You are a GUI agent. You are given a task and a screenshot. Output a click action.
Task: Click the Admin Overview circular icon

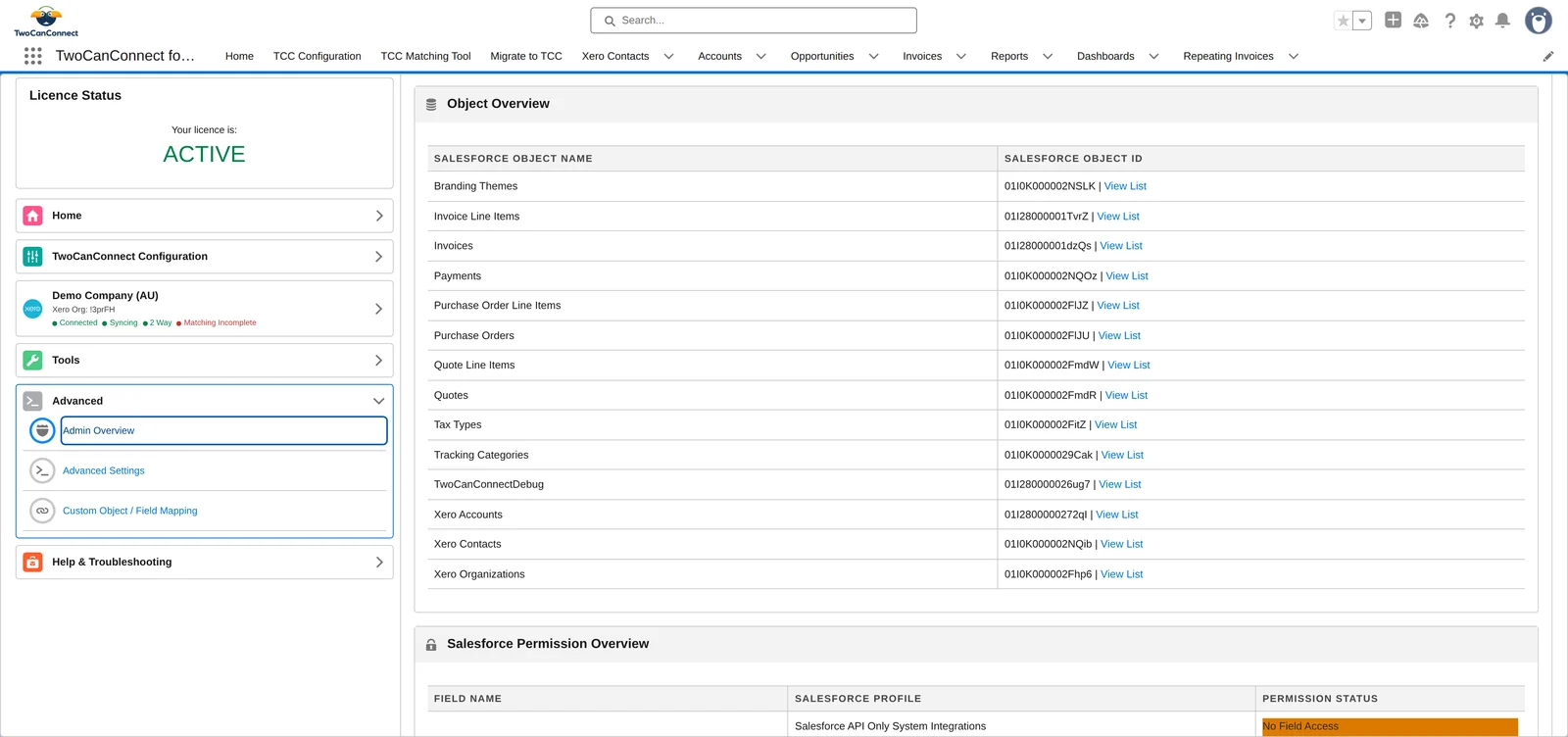point(42,430)
